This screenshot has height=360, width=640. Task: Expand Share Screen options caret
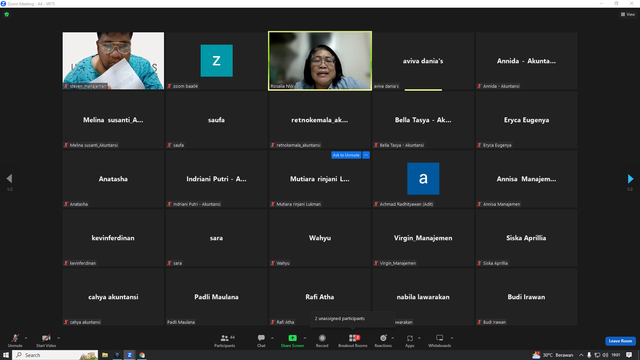pyautogui.click(x=304, y=338)
